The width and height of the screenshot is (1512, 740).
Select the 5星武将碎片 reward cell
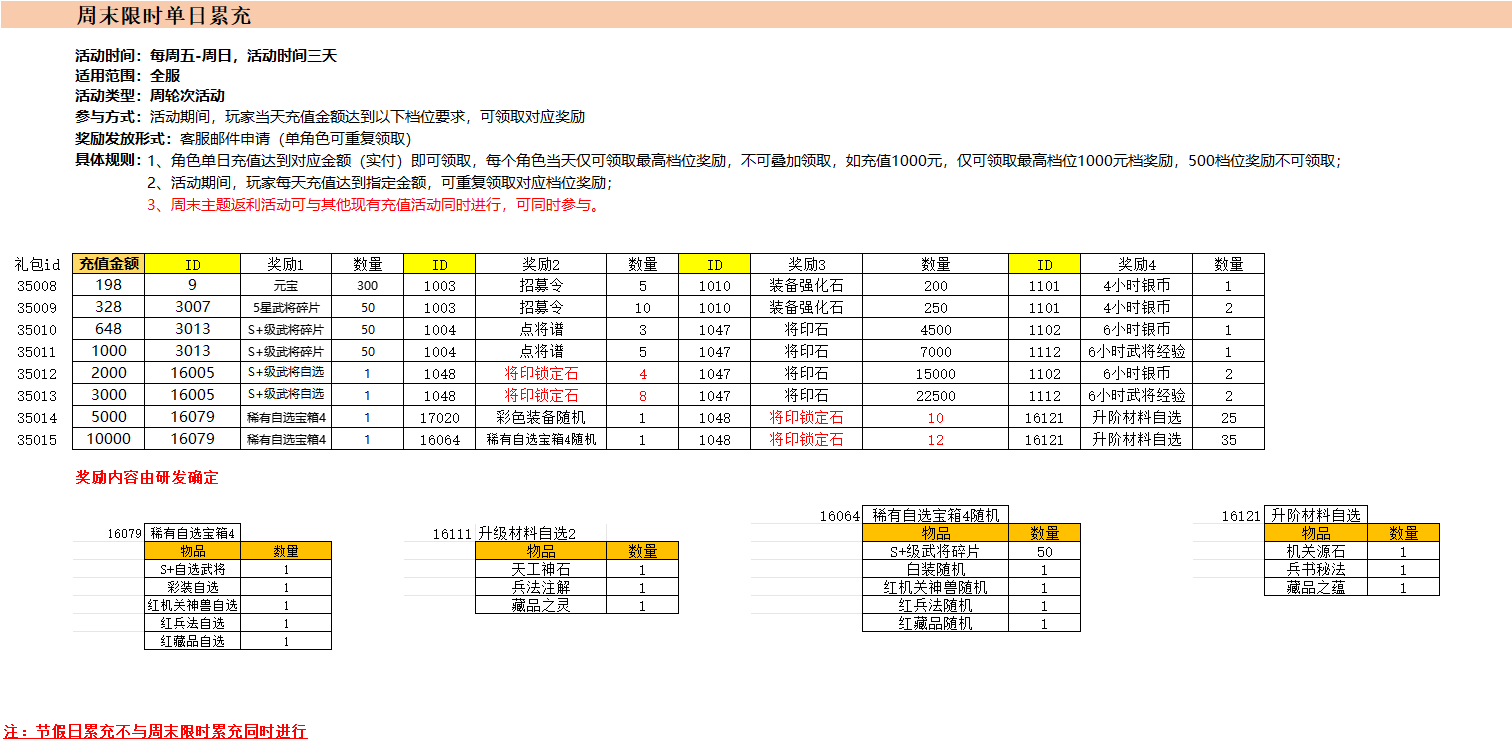[x=285, y=308]
